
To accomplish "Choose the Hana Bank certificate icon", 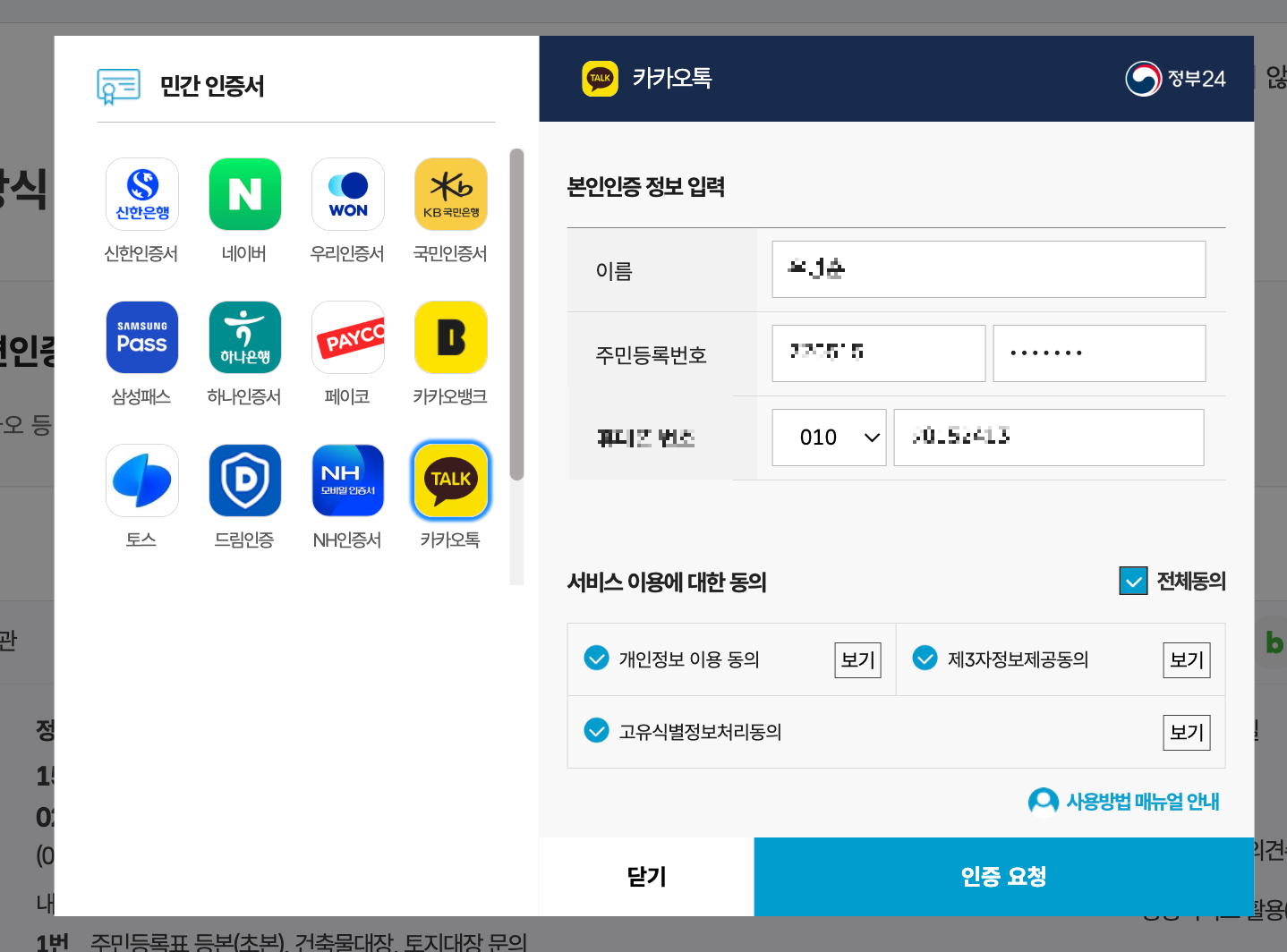I will [245, 337].
